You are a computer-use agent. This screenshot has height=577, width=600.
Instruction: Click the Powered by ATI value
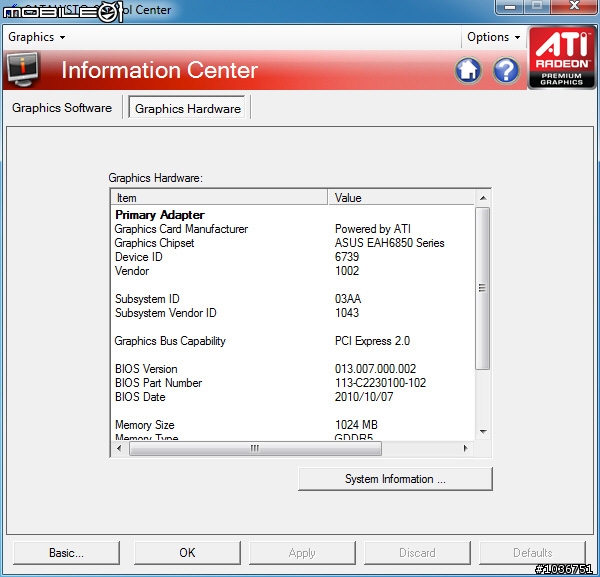coord(373,229)
